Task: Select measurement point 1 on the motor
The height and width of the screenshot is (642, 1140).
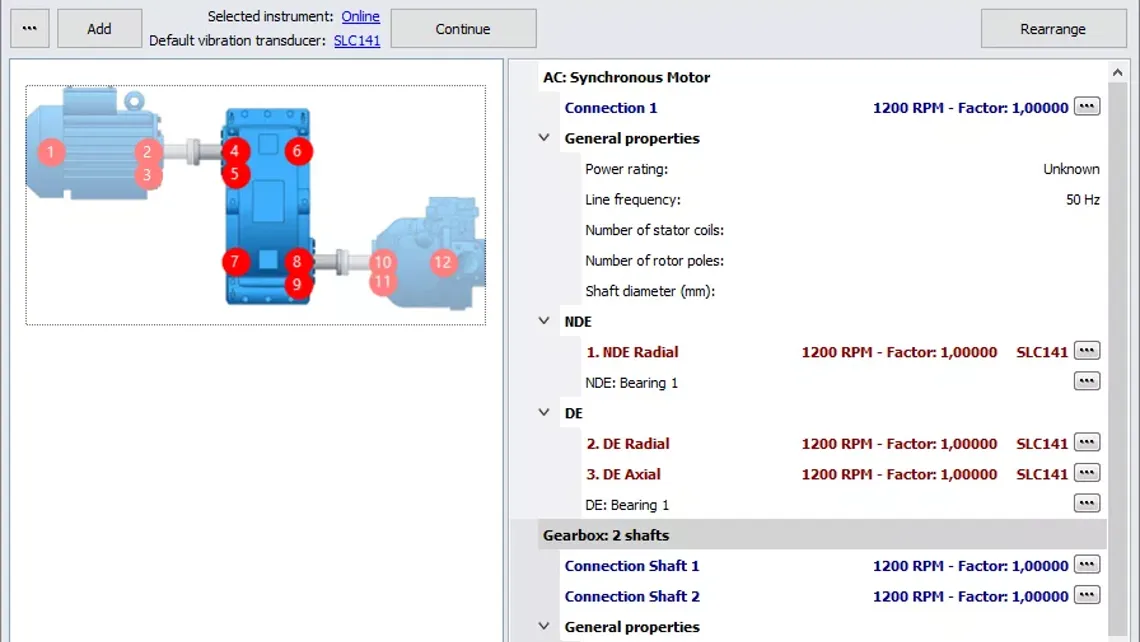Action: 49,152
